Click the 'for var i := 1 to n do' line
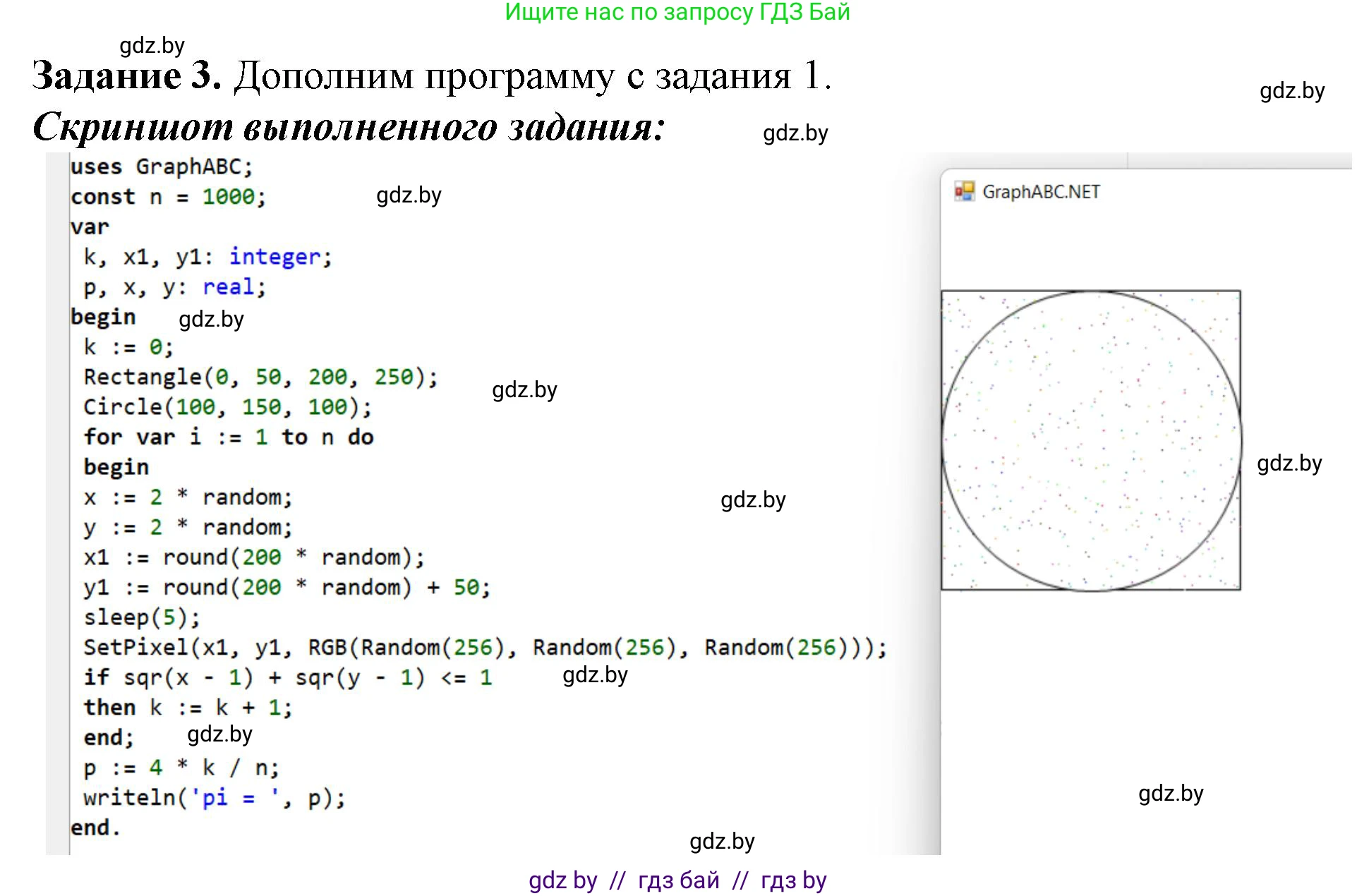The image size is (1357, 896). (228, 437)
